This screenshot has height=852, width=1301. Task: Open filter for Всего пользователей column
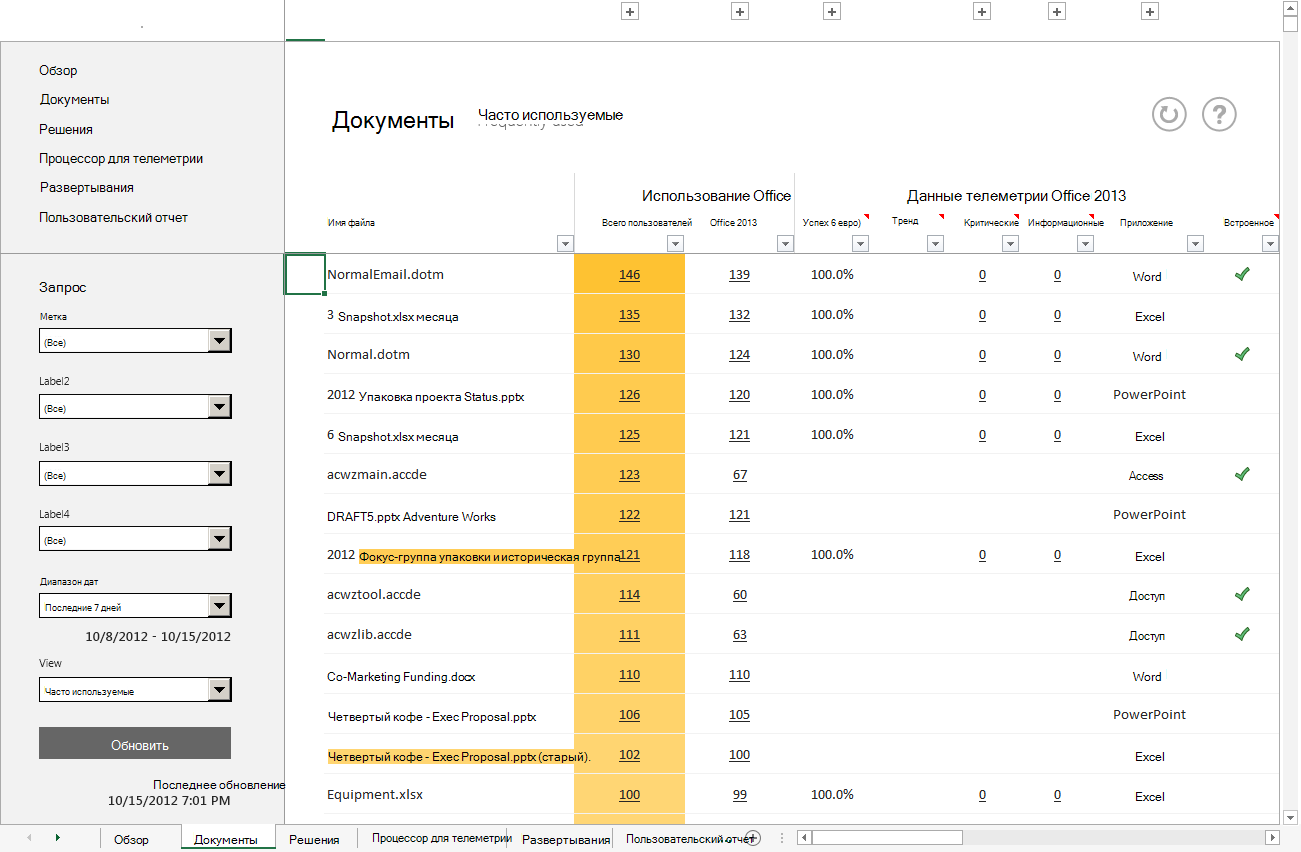(675, 243)
